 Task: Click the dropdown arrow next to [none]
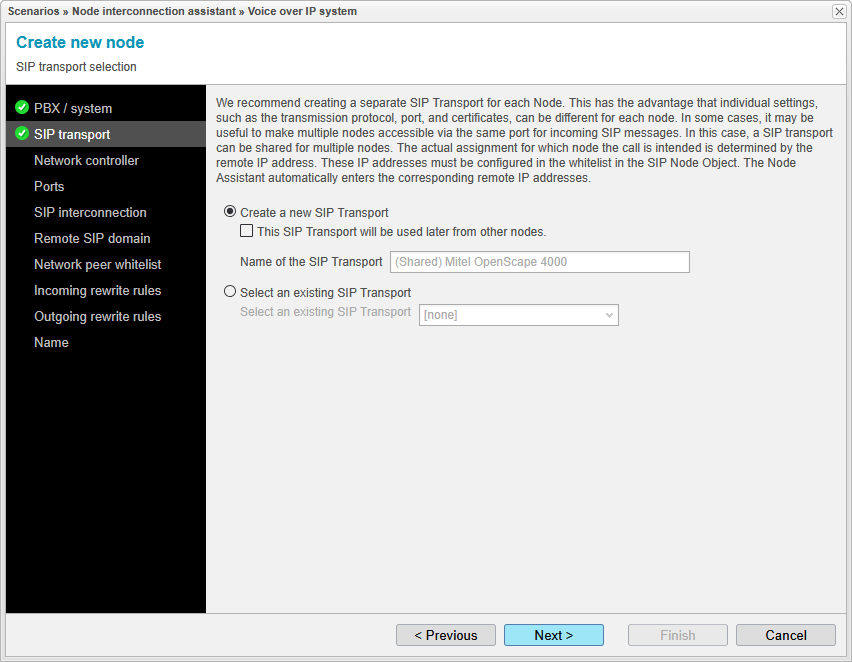coord(609,314)
